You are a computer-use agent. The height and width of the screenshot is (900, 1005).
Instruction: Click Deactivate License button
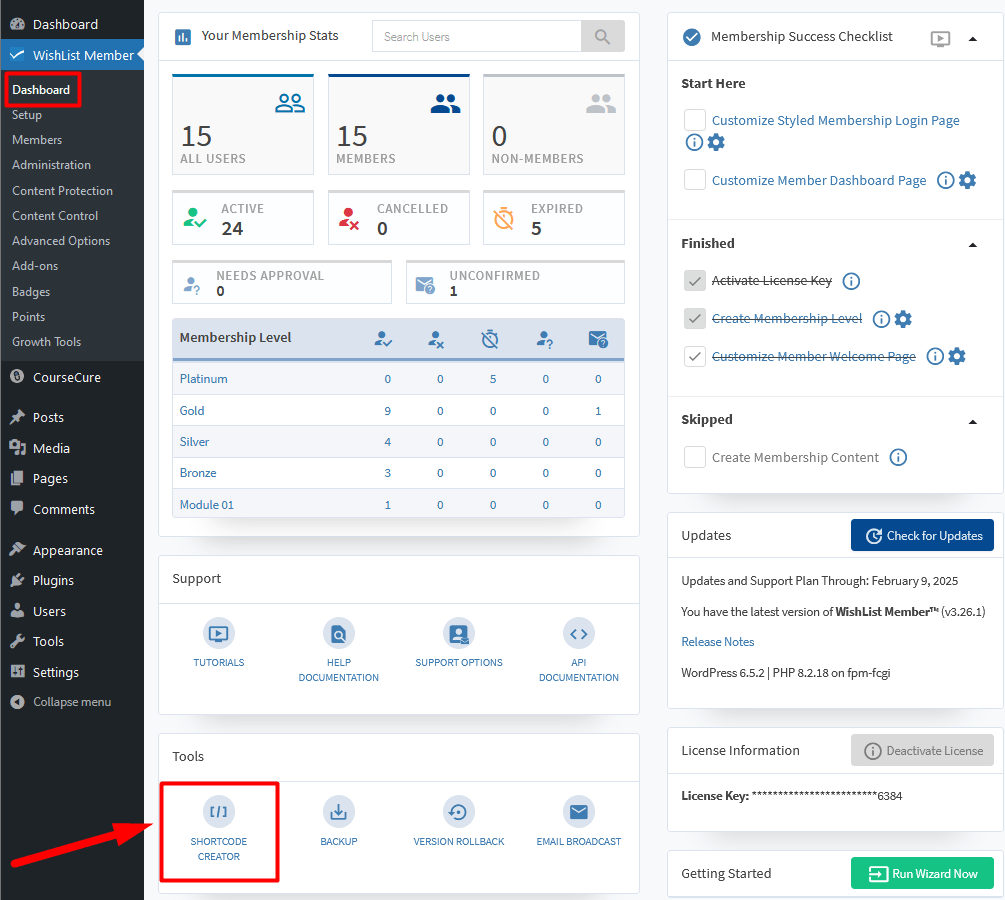click(922, 751)
